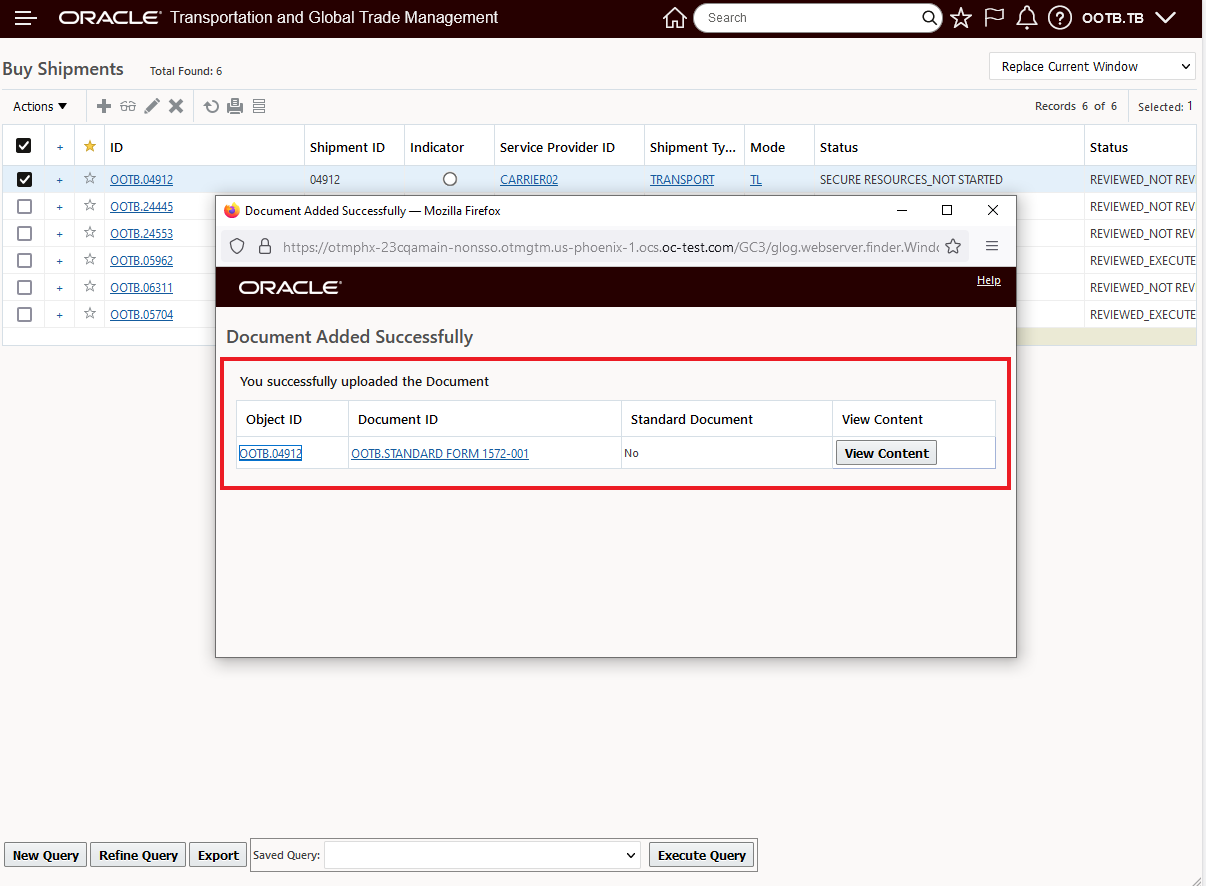1206x886 pixels.
Task: Click favorite star for OOTB.24445 row
Action: coord(90,206)
